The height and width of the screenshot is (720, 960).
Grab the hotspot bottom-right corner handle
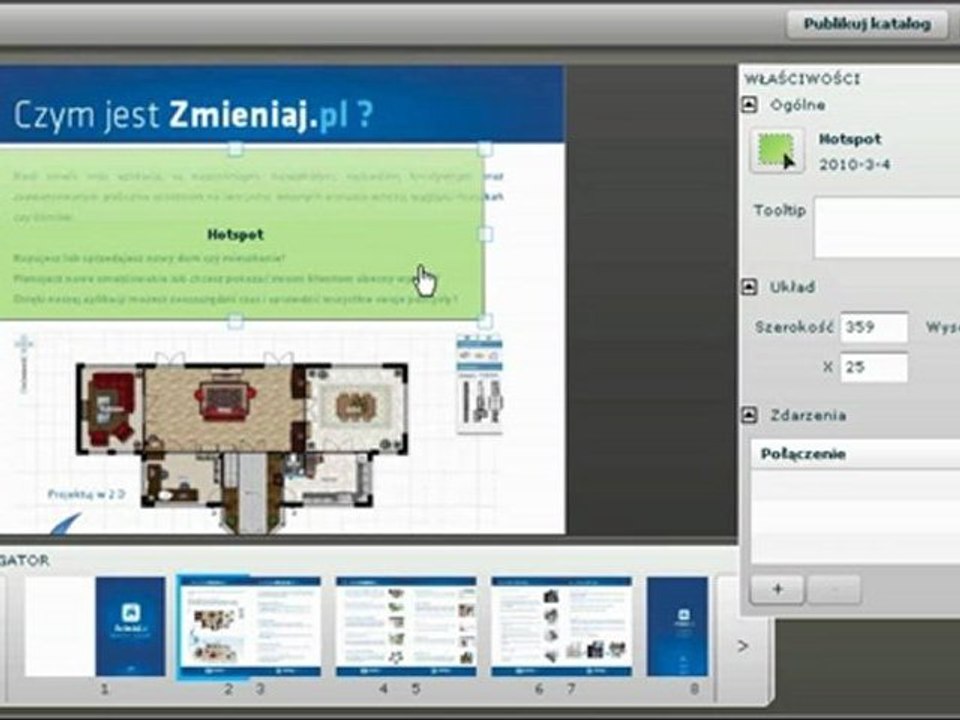[484, 320]
